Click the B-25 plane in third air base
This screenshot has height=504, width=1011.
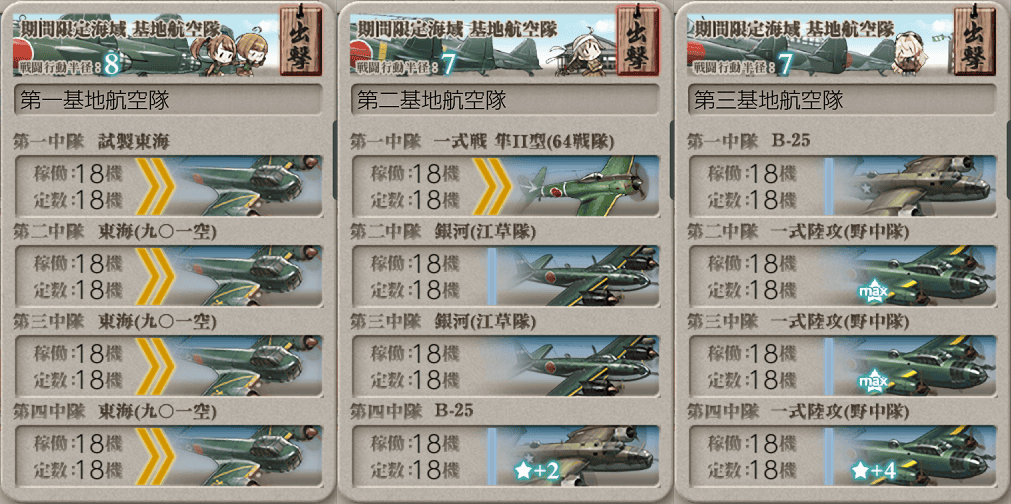point(841,186)
